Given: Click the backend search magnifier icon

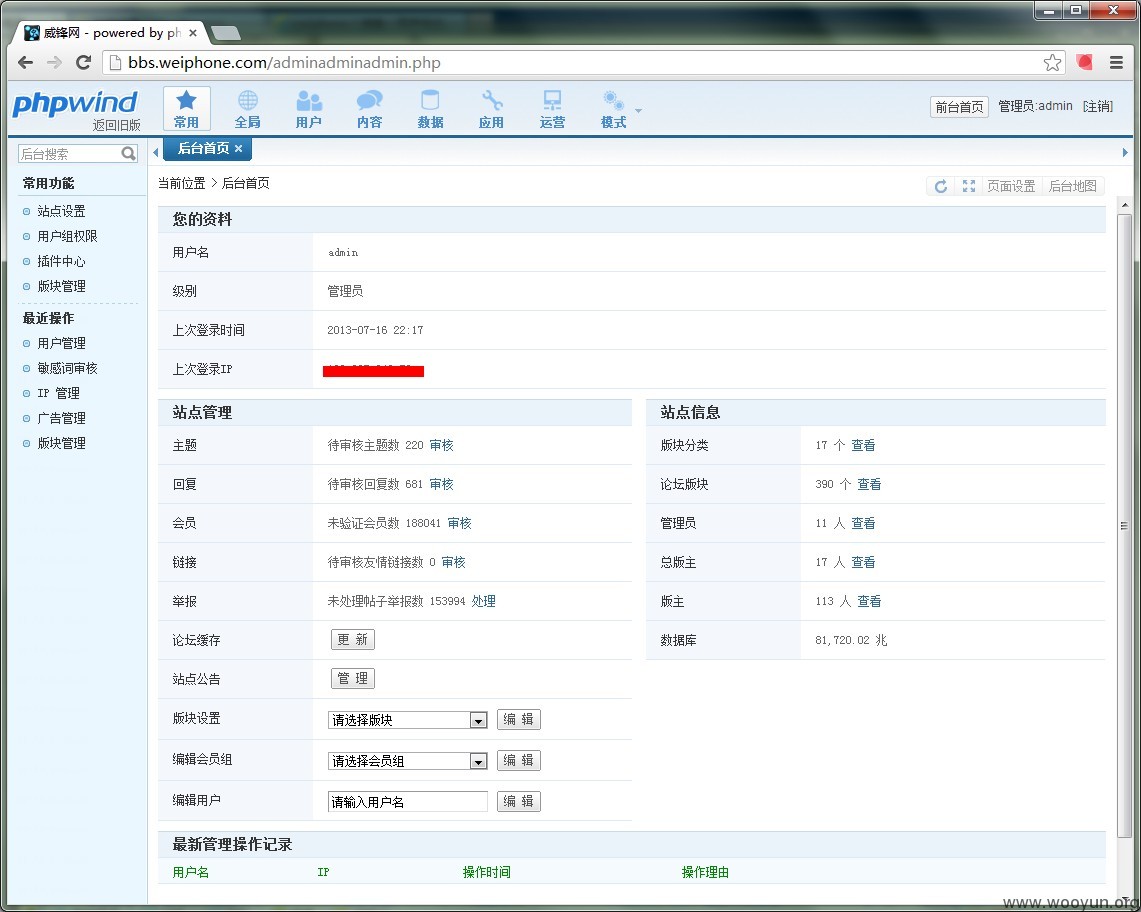Looking at the screenshot, I should click(x=129, y=154).
